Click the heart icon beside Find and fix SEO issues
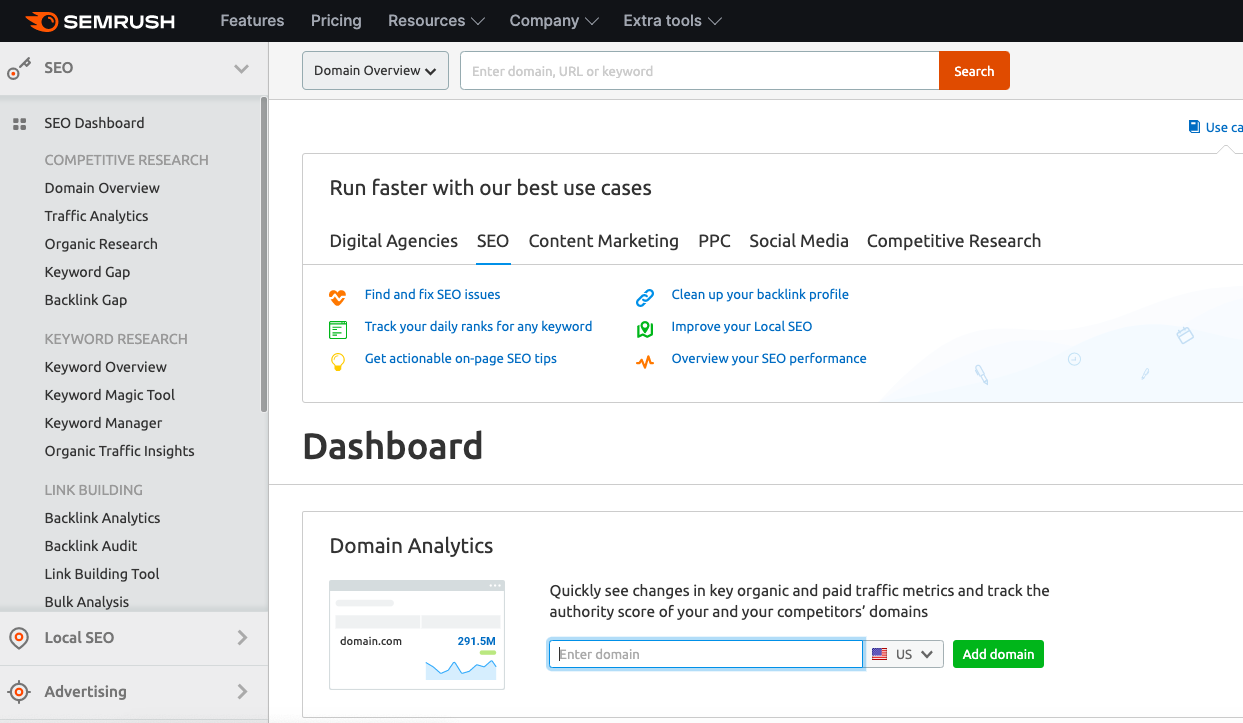Viewport: 1243px width, 723px height. pos(338,296)
